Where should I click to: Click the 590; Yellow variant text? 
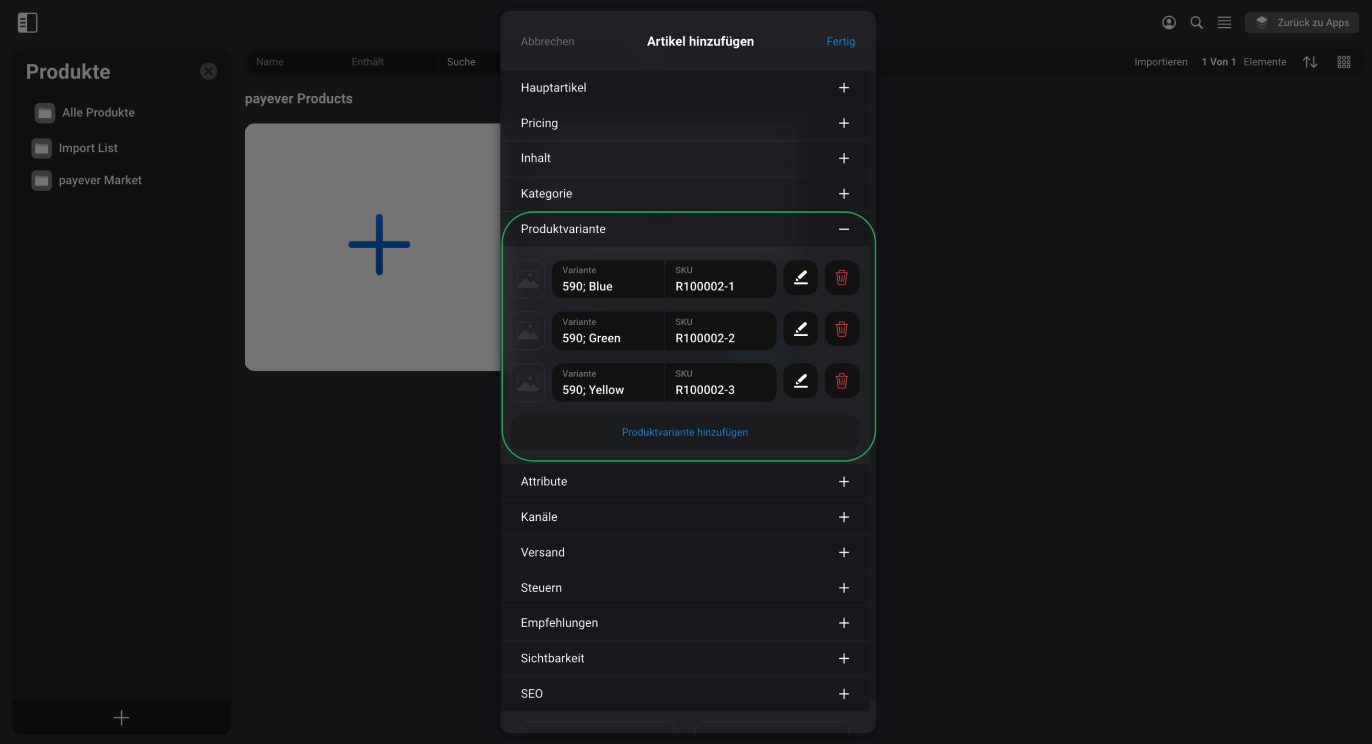click(x=593, y=390)
